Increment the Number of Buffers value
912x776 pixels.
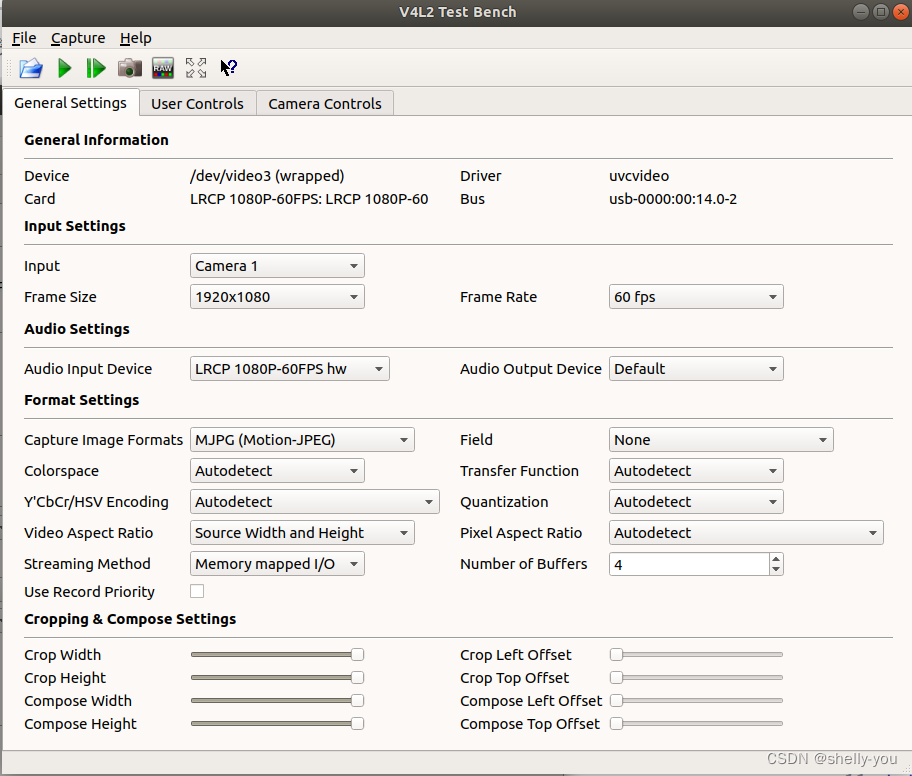[776, 559]
